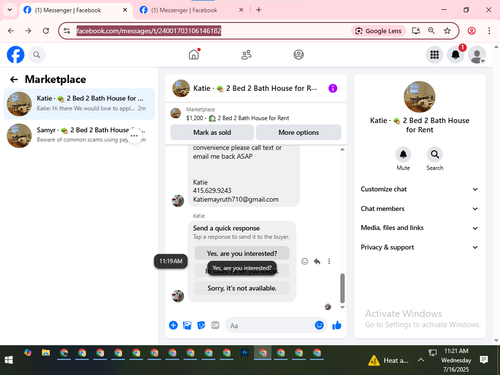Select Samyr conversation in Marketplace list
500x375 pixels.
point(79,135)
